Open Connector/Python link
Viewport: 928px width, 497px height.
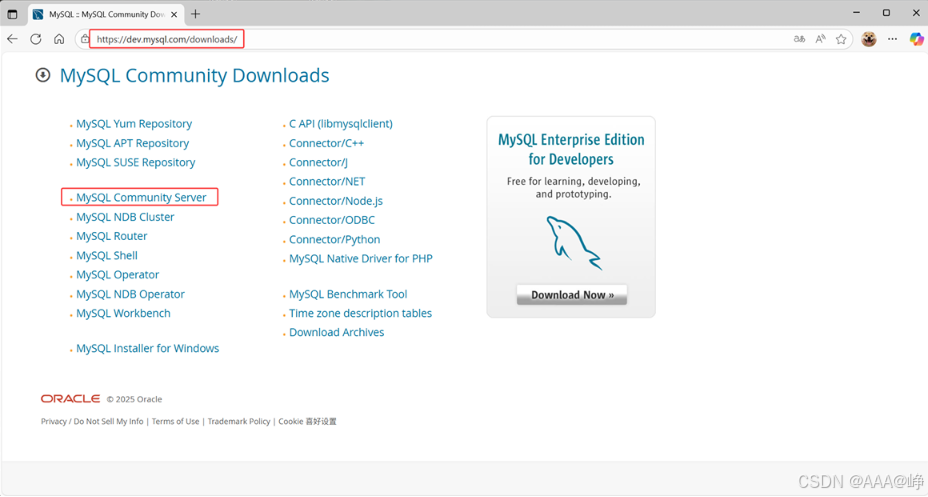coord(334,239)
